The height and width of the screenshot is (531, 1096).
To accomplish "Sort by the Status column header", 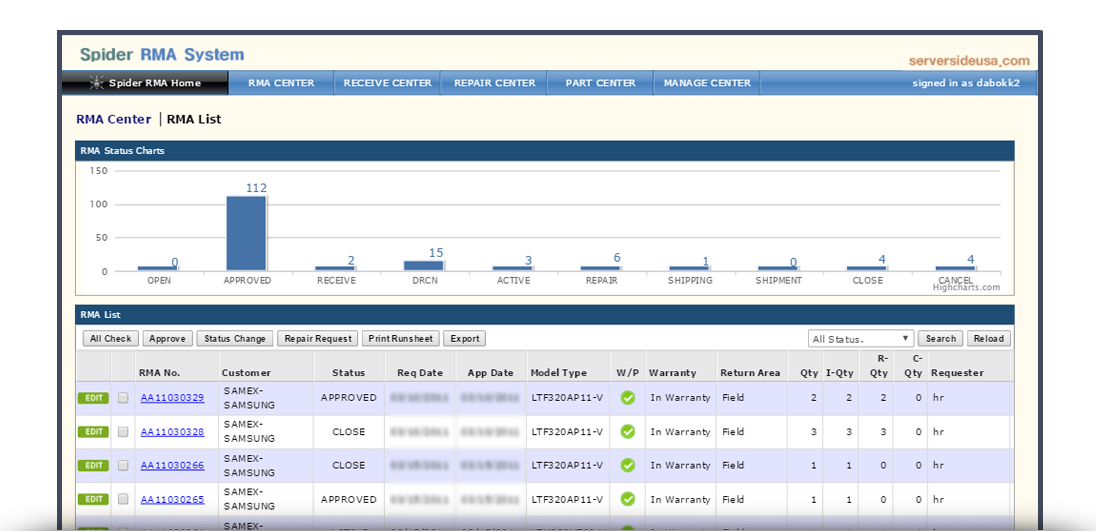I will pyautogui.click(x=348, y=373).
